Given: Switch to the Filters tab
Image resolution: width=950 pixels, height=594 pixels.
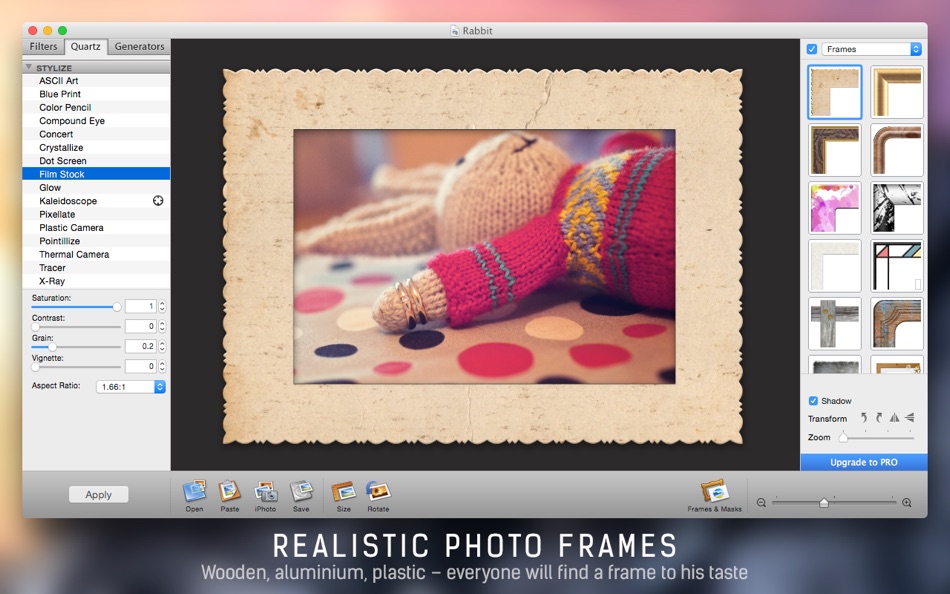Looking at the screenshot, I should tap(44, 47).
